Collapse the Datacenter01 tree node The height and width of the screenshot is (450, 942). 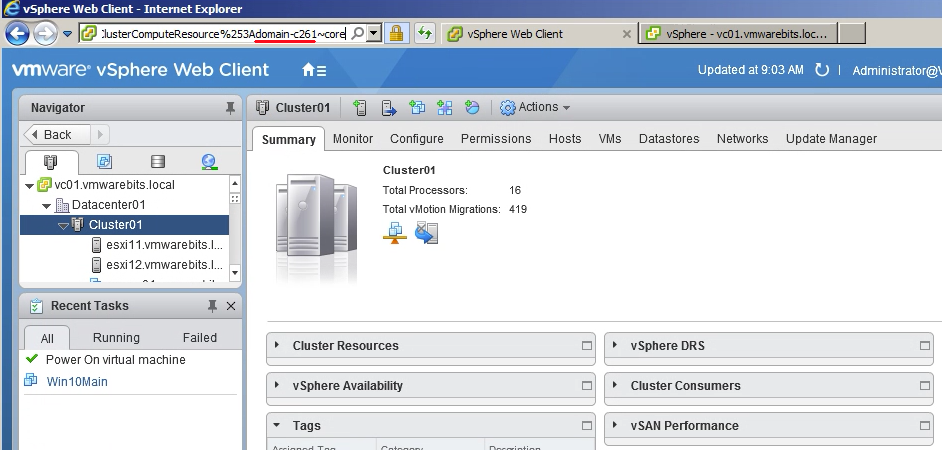(x=46, y=205)
